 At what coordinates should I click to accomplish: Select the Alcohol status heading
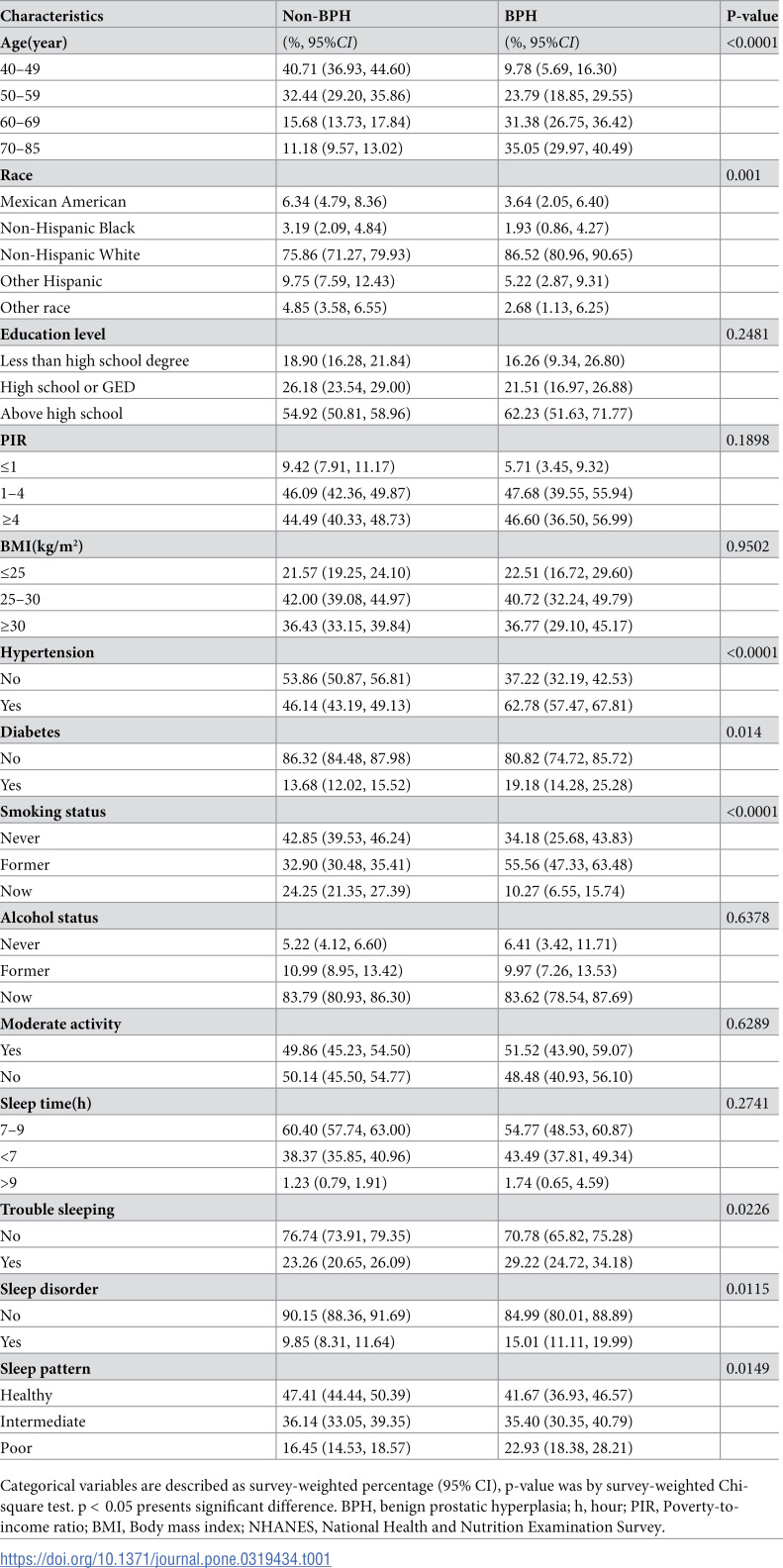click(x=49, y=917)
